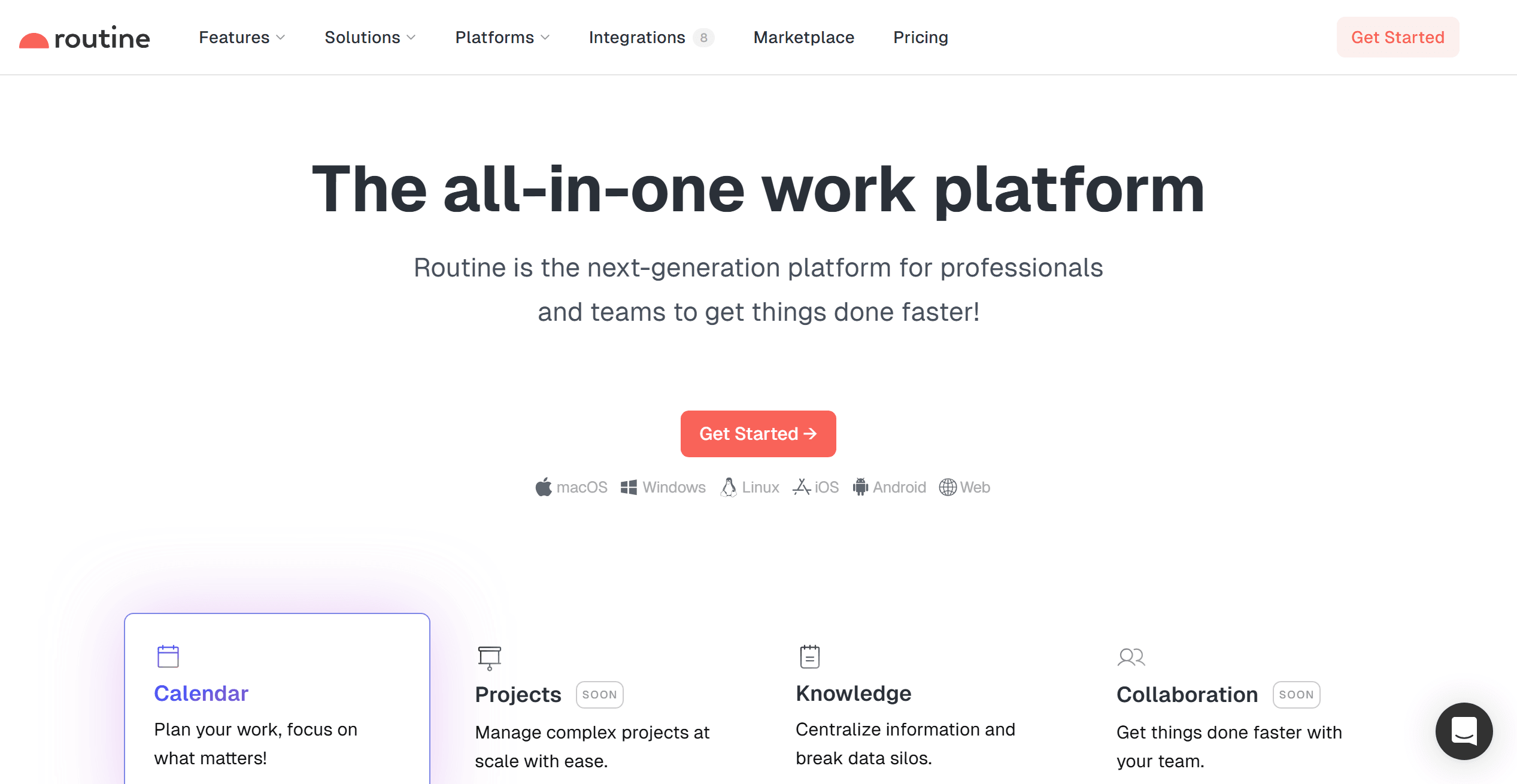Expand the Solutions dropdown menu

point(370,38)
